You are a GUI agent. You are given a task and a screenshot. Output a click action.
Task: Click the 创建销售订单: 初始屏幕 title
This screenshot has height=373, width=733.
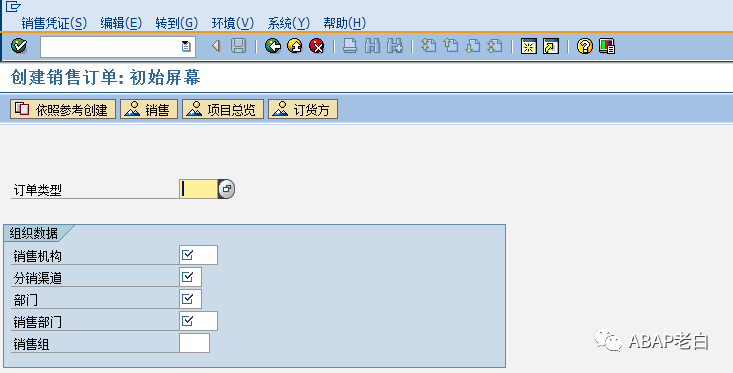click(106, 77)
